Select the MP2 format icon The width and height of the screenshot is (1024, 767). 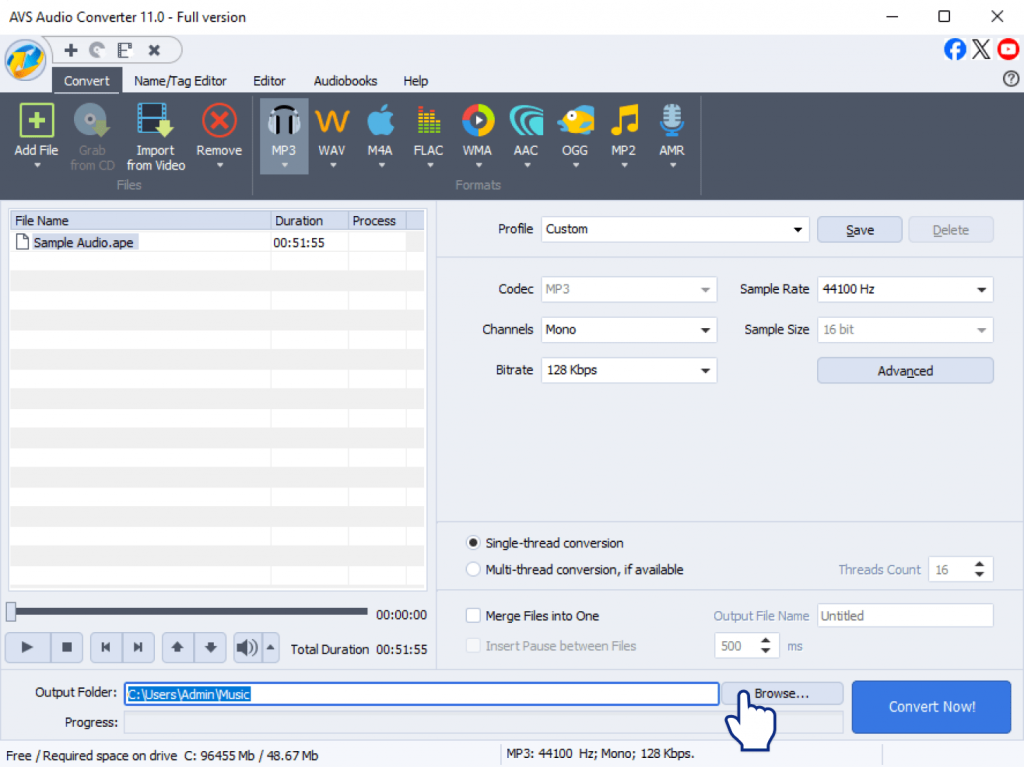[624, 122]
